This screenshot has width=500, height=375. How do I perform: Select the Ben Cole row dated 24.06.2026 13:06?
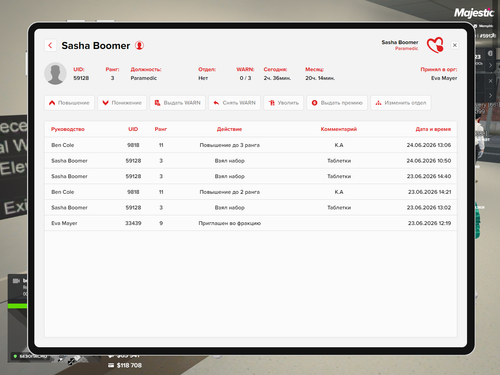(251, 145)
